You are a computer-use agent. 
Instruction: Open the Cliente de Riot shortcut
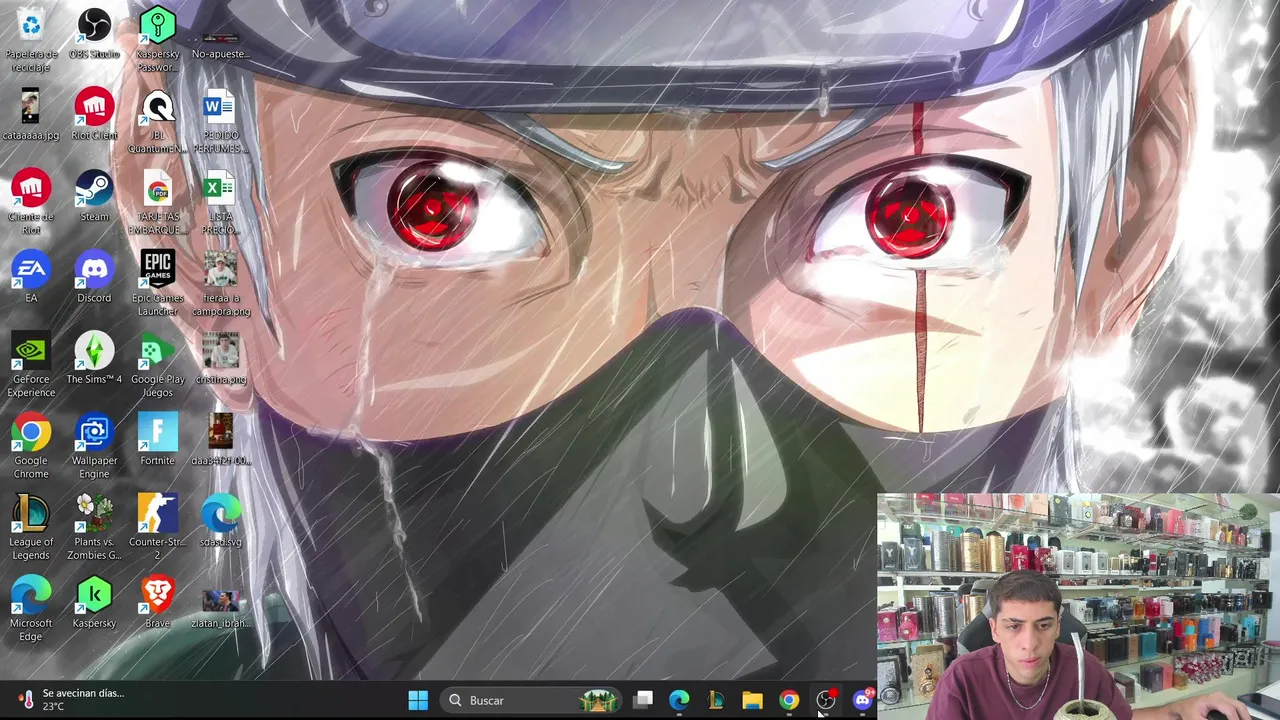point(31,203)
